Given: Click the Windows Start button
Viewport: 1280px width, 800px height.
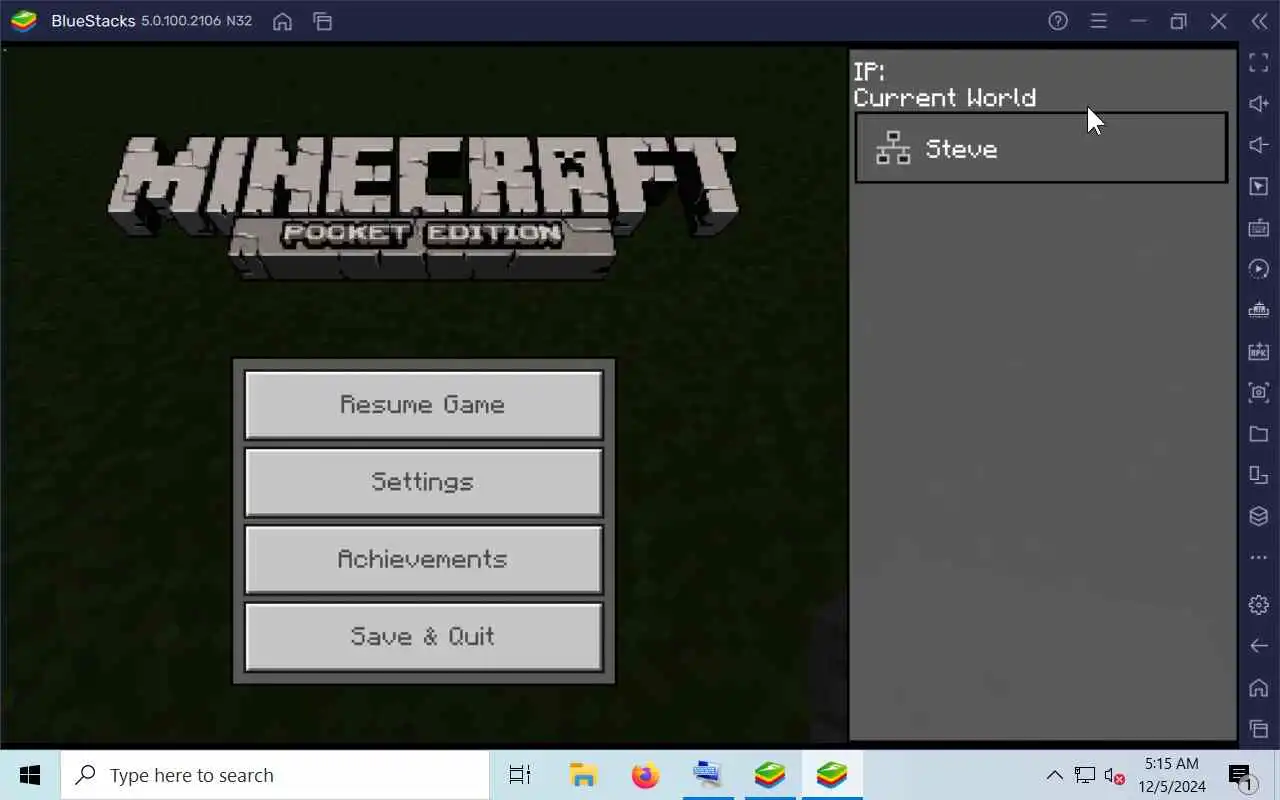Looking at the screenshot, I should (30, 775).
